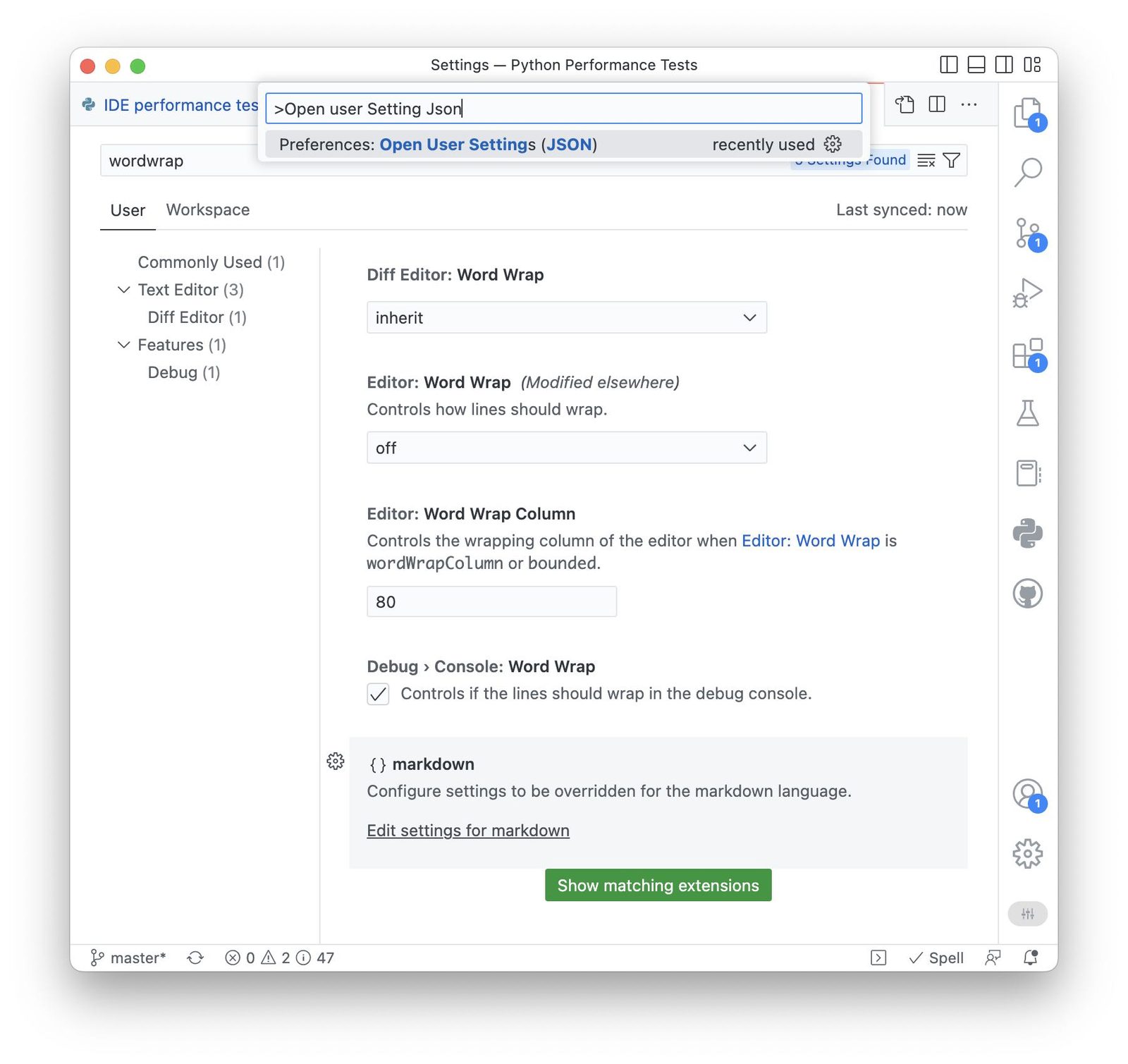Open Edit settings for markdown link
1128x1064 pixels.
click(x=468, y=831)
